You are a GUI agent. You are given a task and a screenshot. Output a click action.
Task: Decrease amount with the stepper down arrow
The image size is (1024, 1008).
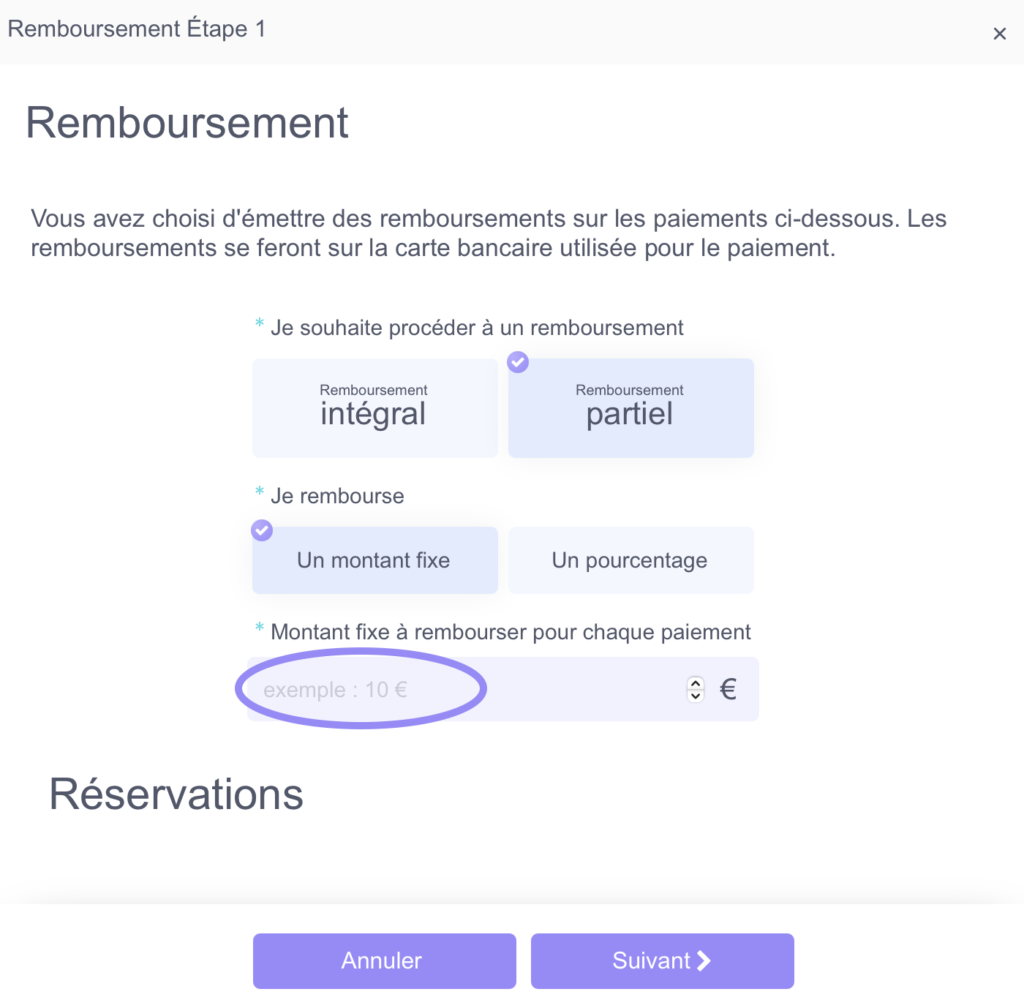[x=696, y=696]
